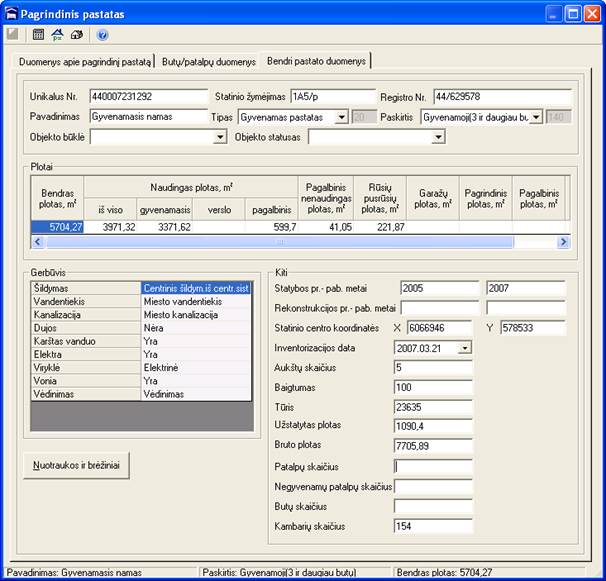The width and height of the screenshot is (606, 581).
Task: Open help via blue question mark icon
Action: 102,35
